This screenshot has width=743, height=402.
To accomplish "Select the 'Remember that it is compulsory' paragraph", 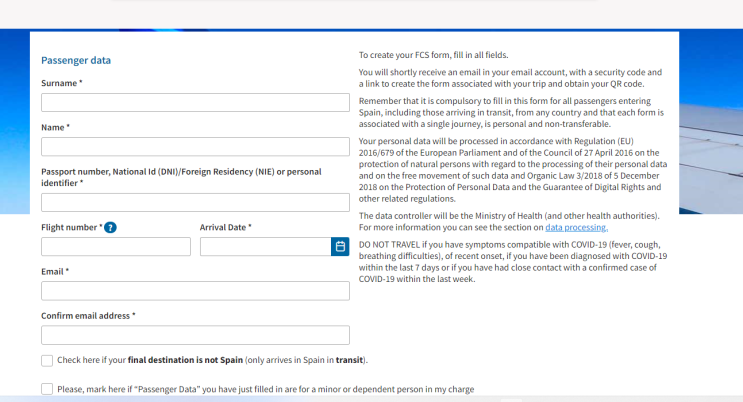I will tap(511, 112).
